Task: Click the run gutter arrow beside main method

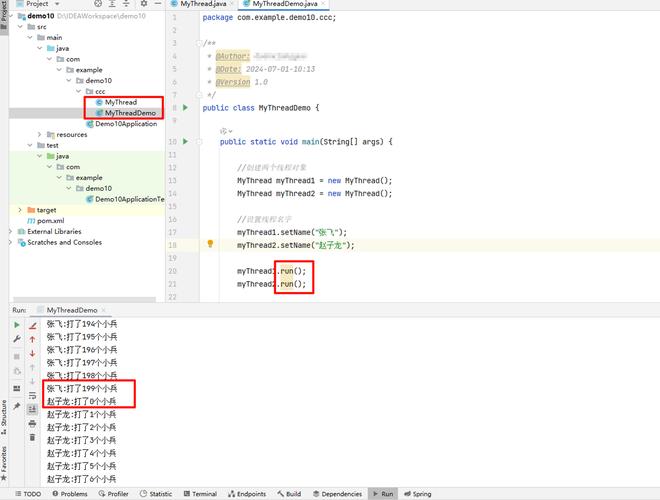Action: [186, 142]
